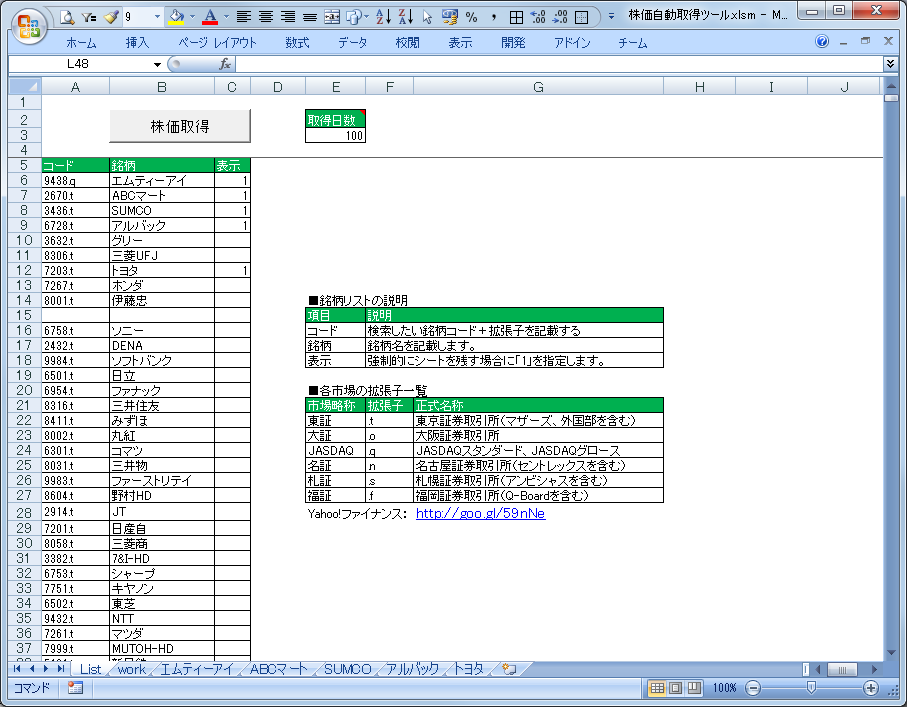
Task: Click accounting currency format icon
Action: coord(449,17)
